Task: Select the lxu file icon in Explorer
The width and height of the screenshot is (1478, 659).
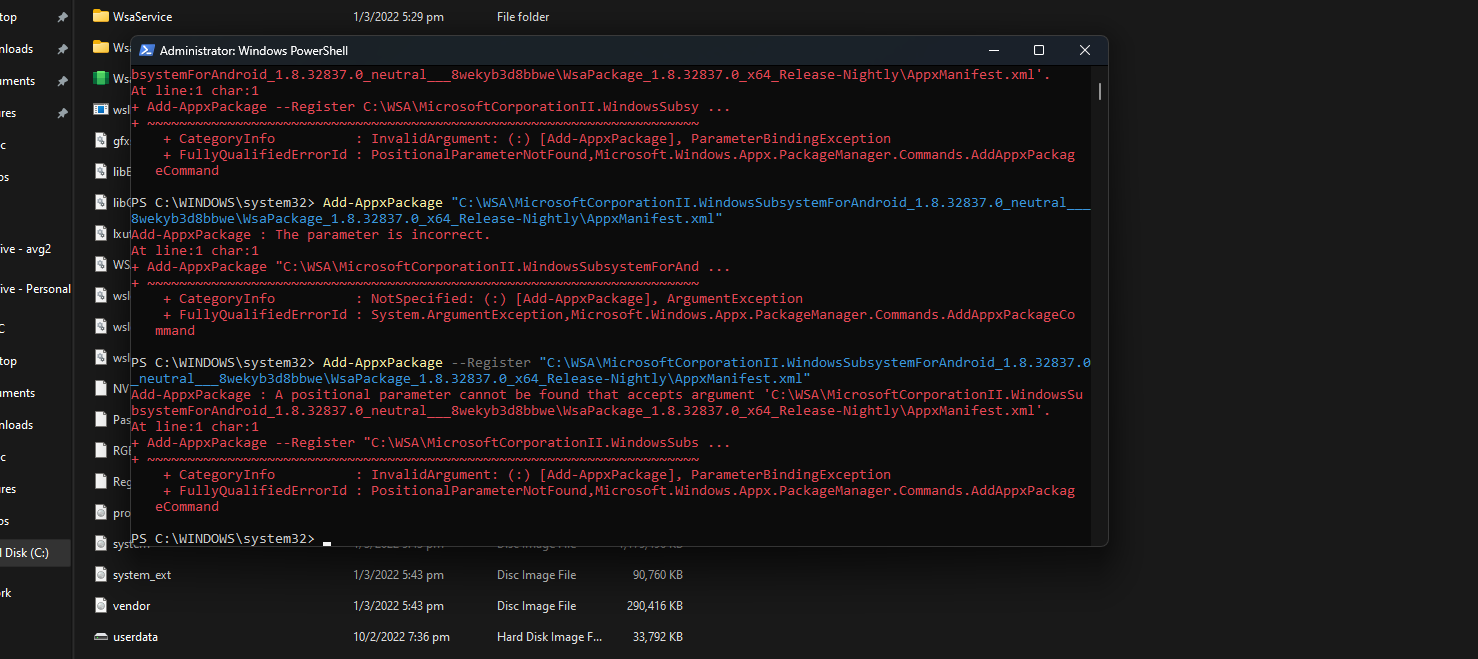Action: (100, 233)
